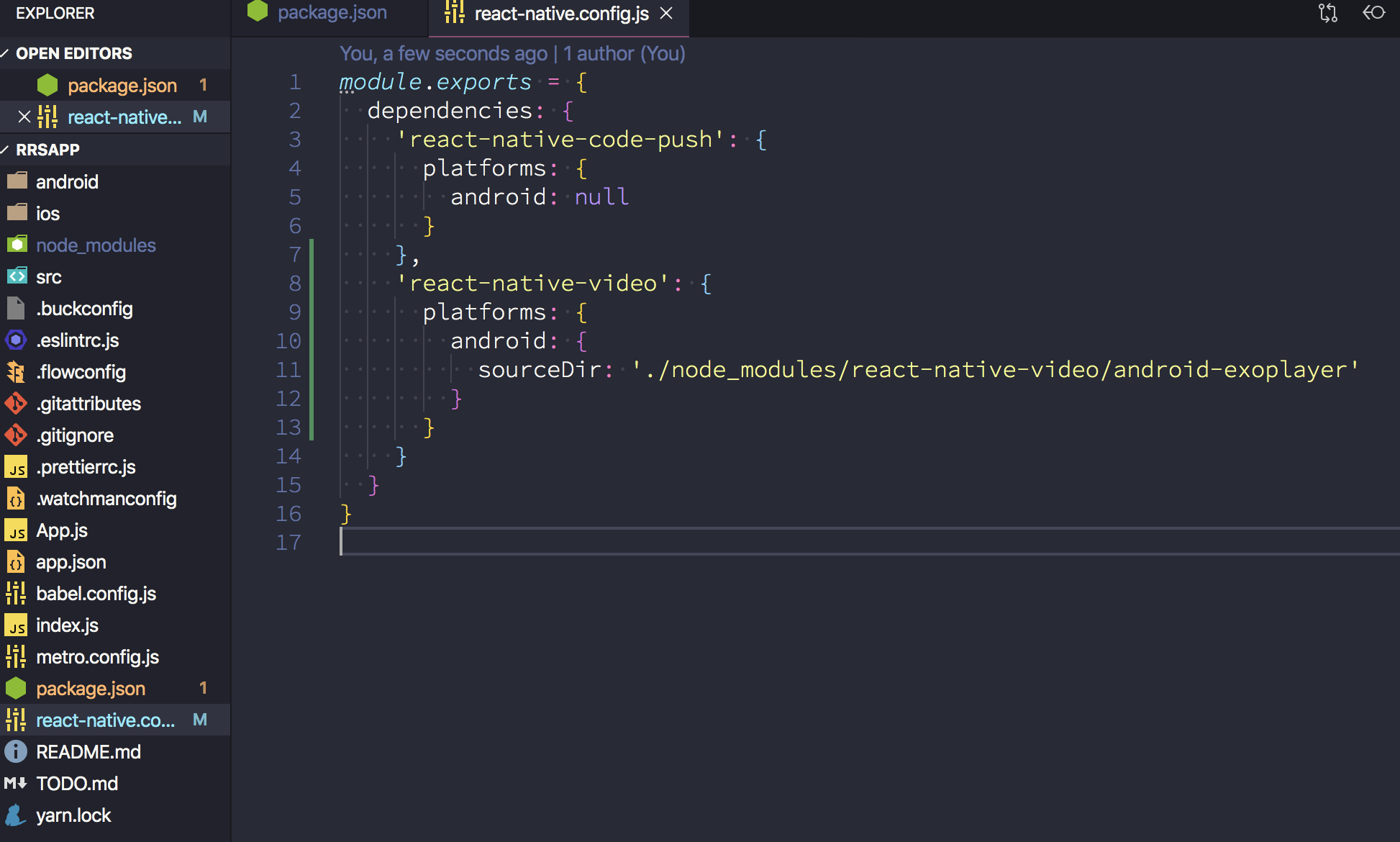Click the node_modules folder icon
This screenshot has height=842, width=1400.
pyautogui.click(x=16, y=245)
